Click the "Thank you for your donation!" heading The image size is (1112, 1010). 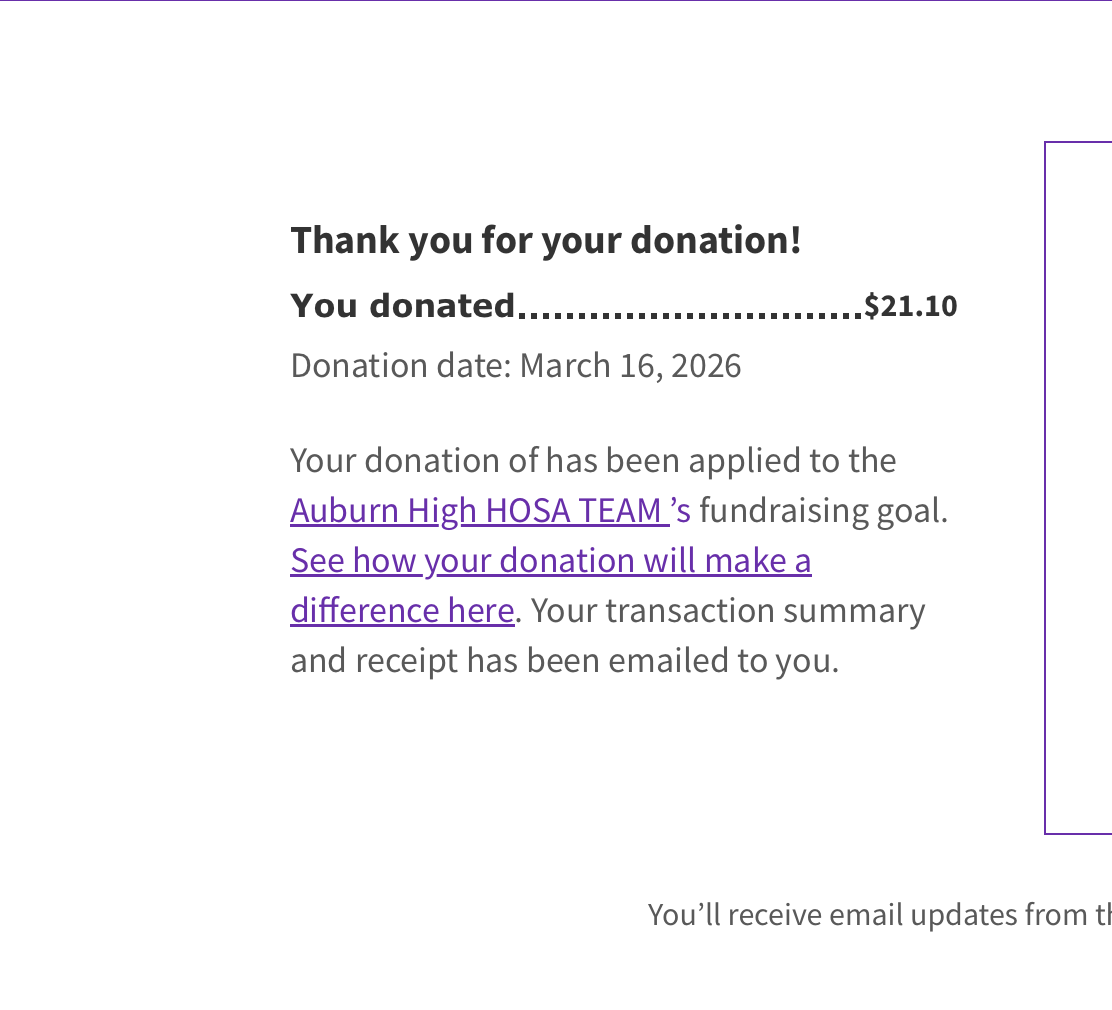tap(545, 241)
